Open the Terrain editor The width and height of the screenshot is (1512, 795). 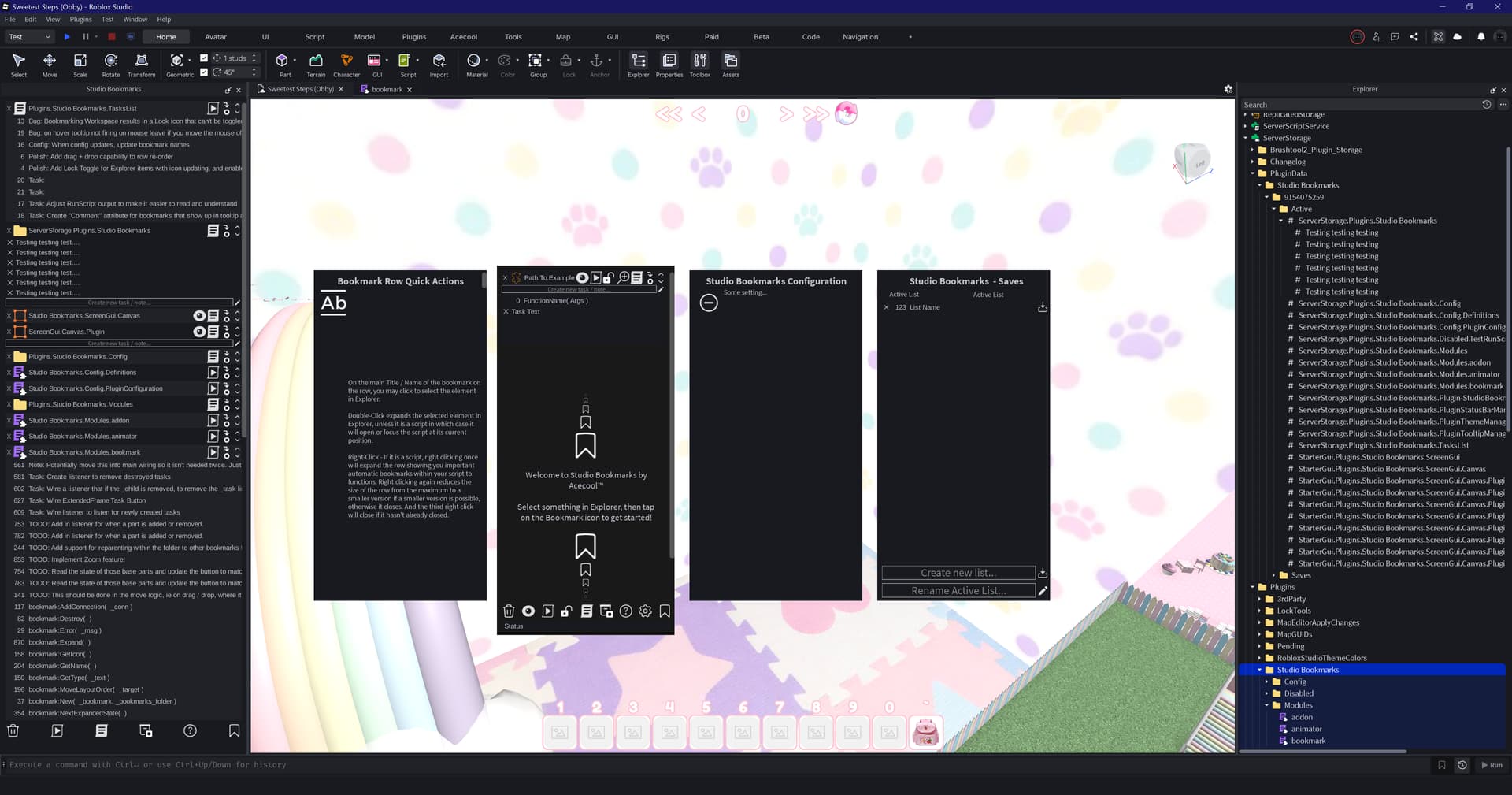pyautogui.click(x=316, y=65)
